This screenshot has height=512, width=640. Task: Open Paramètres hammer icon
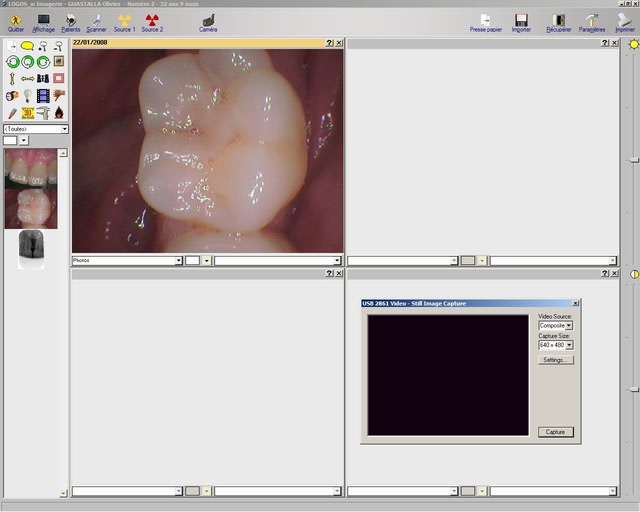591,20
